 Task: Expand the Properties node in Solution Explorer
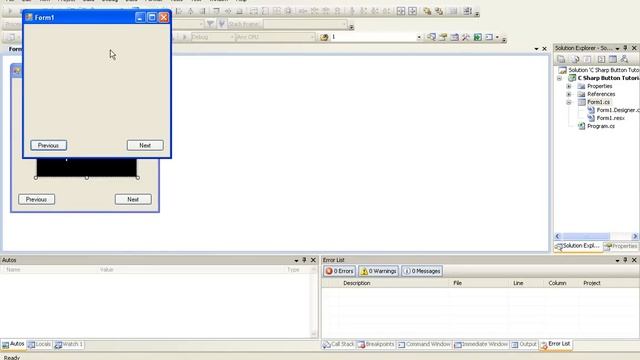point(569,86)
